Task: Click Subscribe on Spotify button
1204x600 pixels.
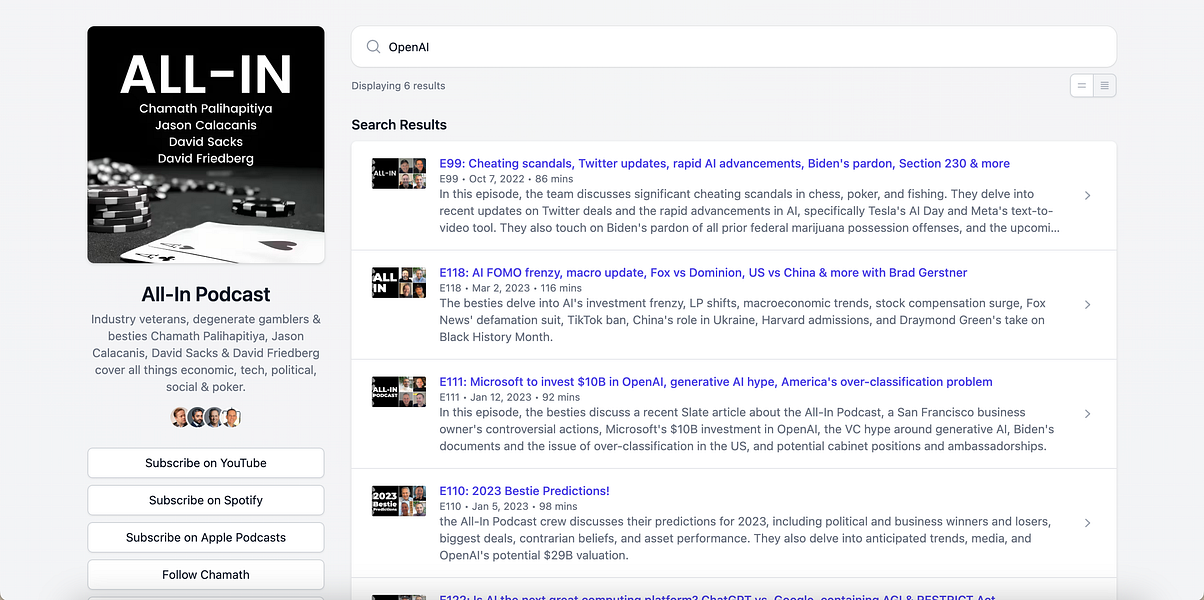Action: 206,500
